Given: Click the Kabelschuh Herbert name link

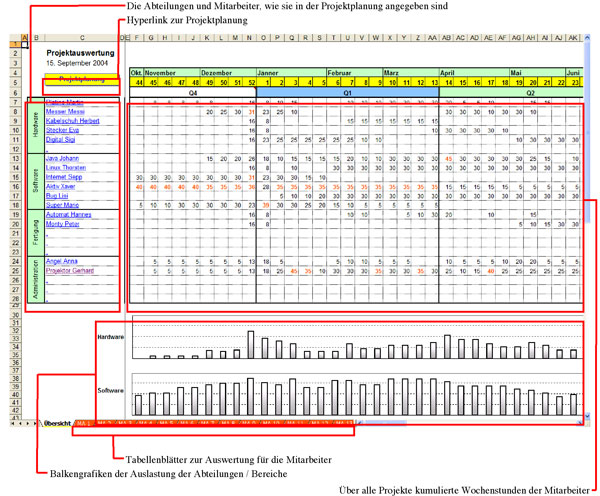Looking at the screenshot, I should [69, 121].
